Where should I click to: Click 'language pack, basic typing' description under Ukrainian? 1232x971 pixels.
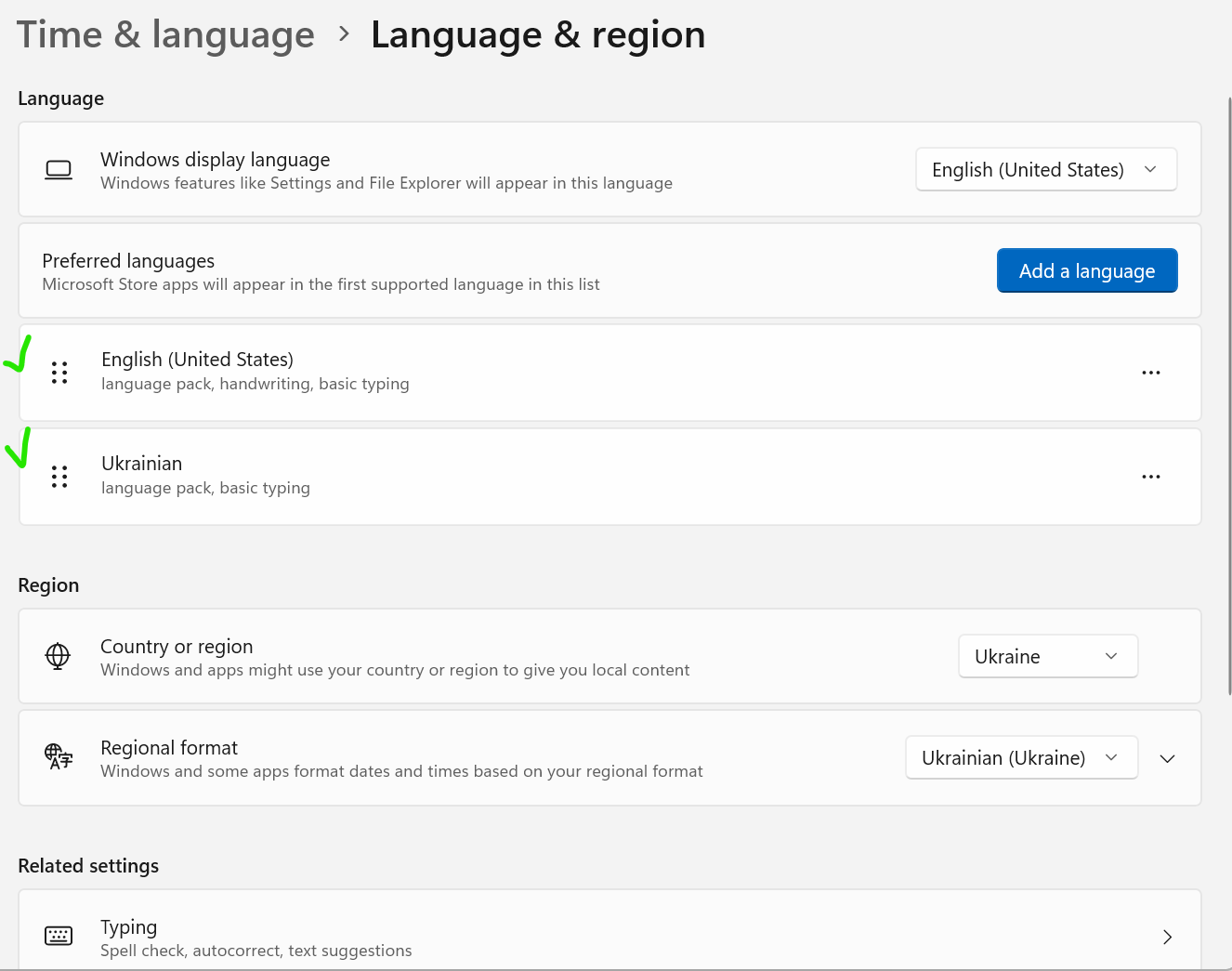click(205, 488)
